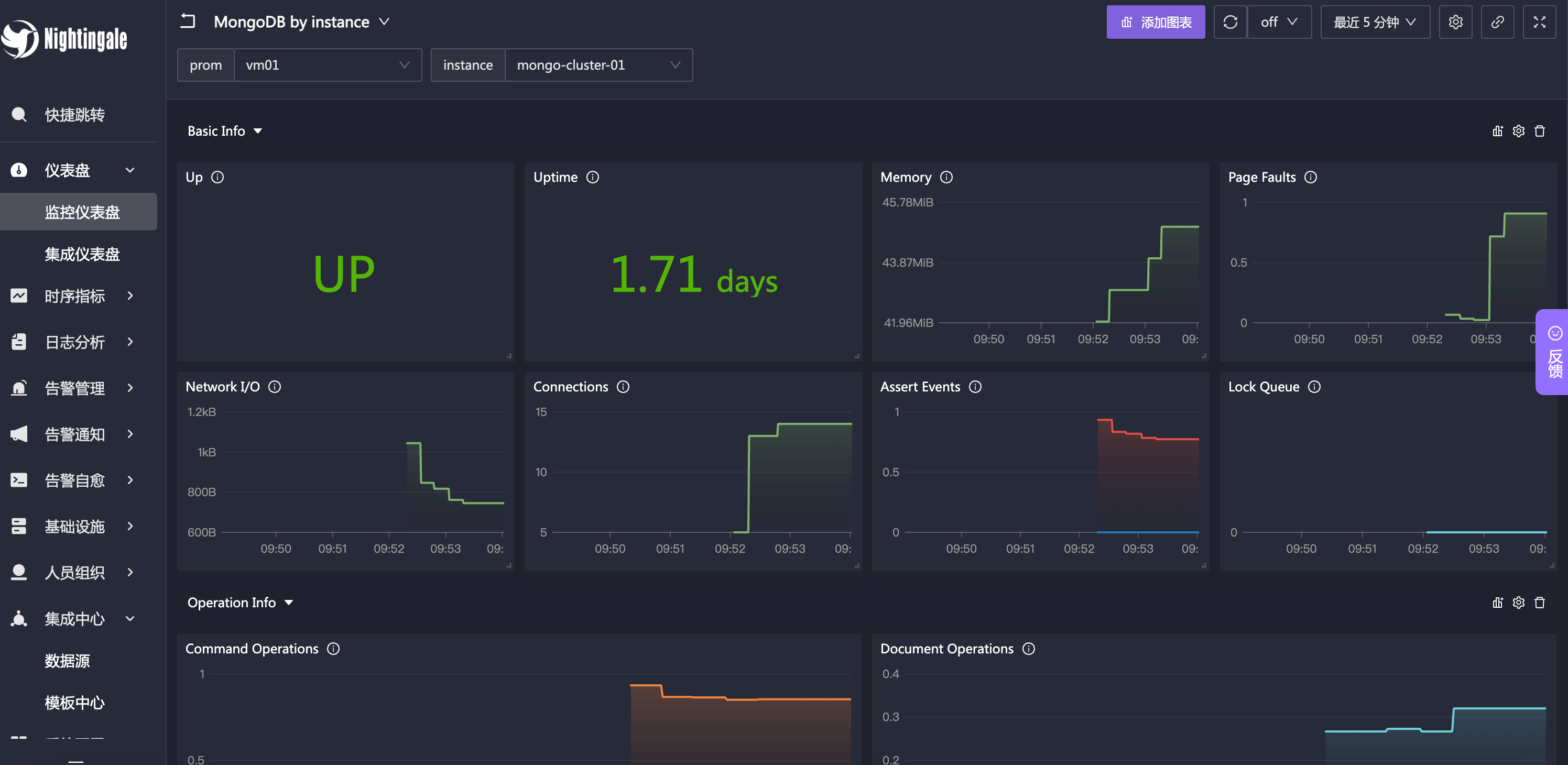Viewport: 1568px width, 765px height.
Task: Click the Memory panel title
Action: [905, 177]
